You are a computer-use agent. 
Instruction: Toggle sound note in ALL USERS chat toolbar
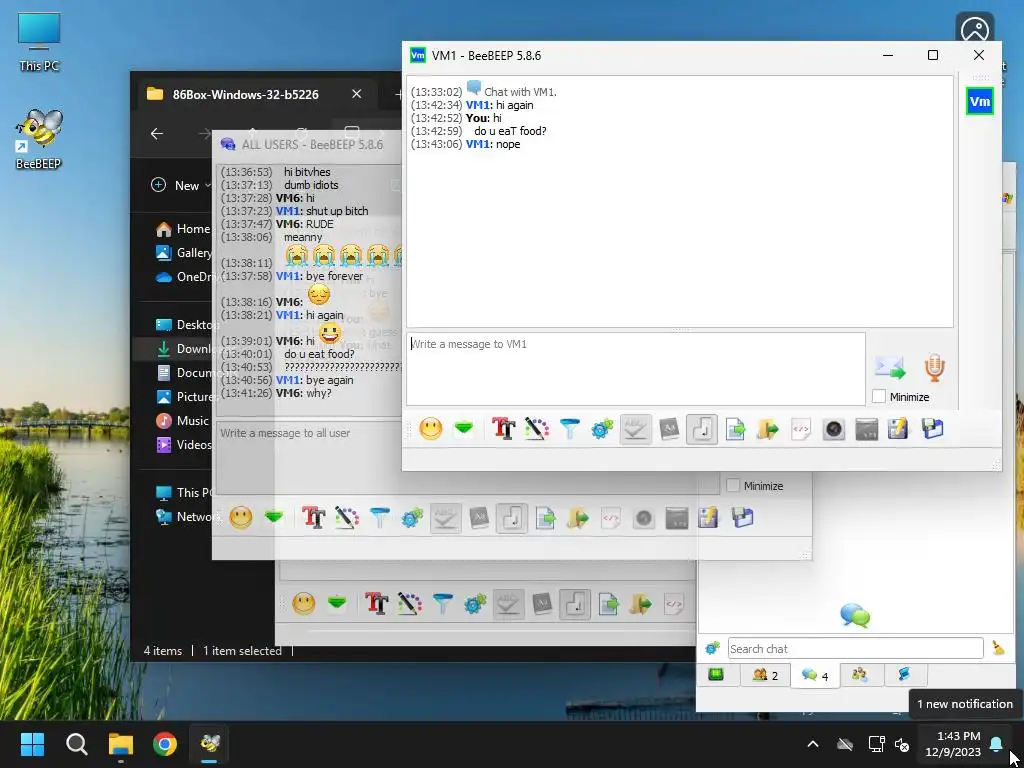pyautogui.click(x=512, y=518)
